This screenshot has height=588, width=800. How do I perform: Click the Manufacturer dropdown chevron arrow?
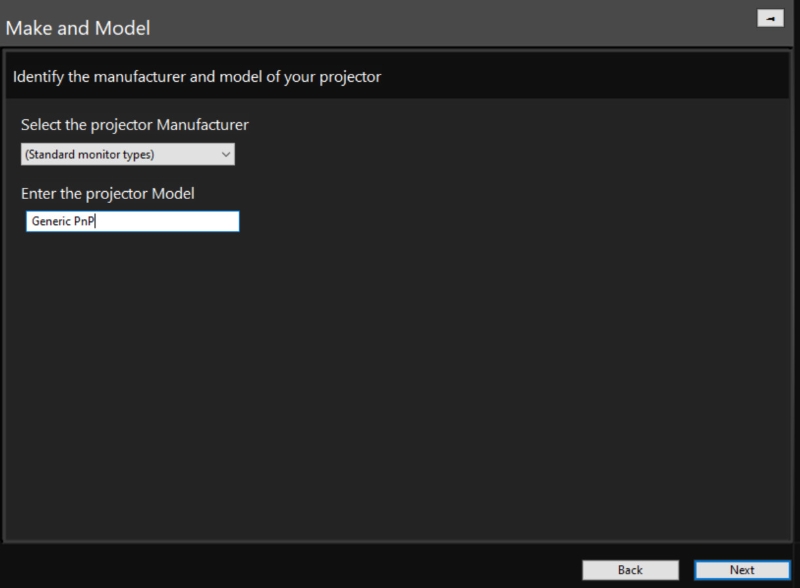226,154
